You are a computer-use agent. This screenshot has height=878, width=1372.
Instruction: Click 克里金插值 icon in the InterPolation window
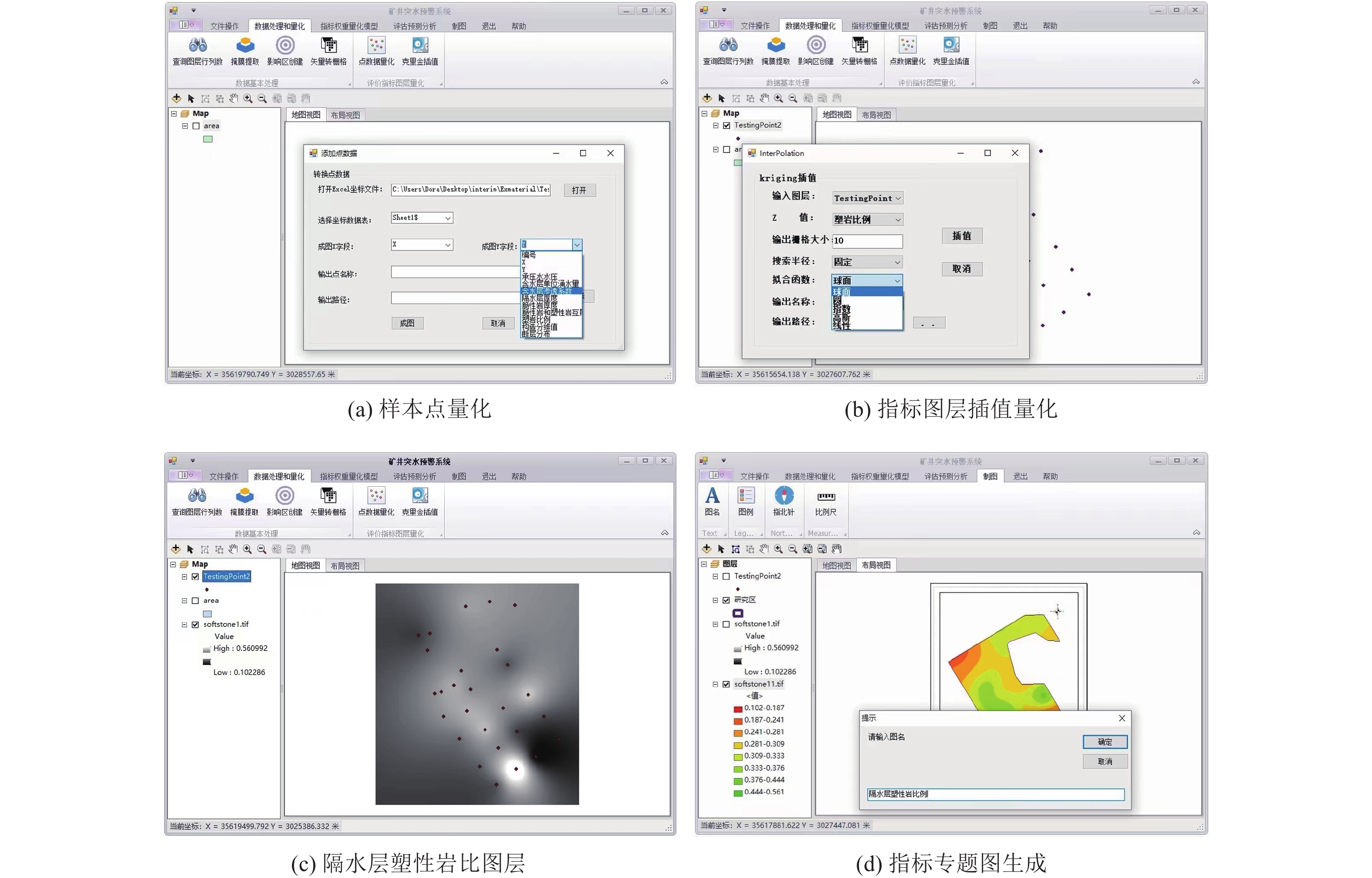(951, 46)
